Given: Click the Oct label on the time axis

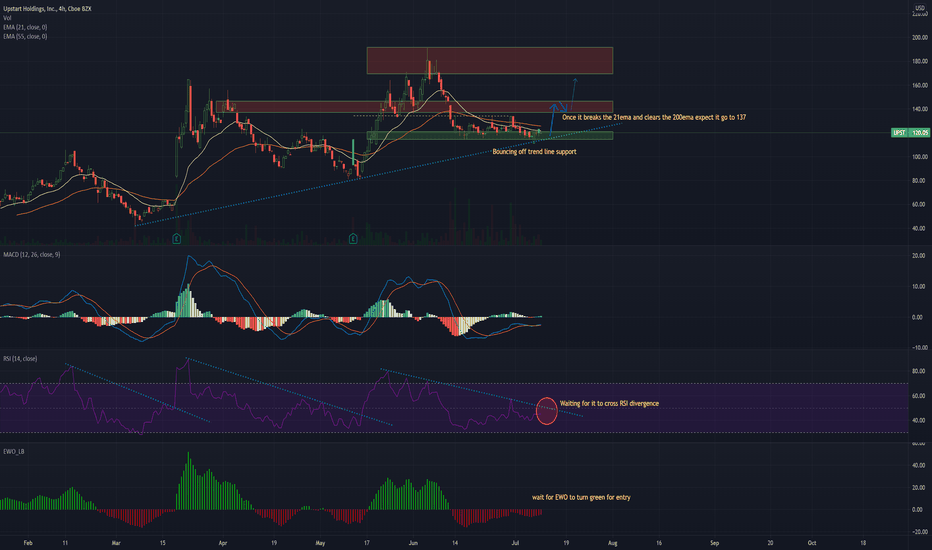Looking at the screenshot, I should coord(812,543).
